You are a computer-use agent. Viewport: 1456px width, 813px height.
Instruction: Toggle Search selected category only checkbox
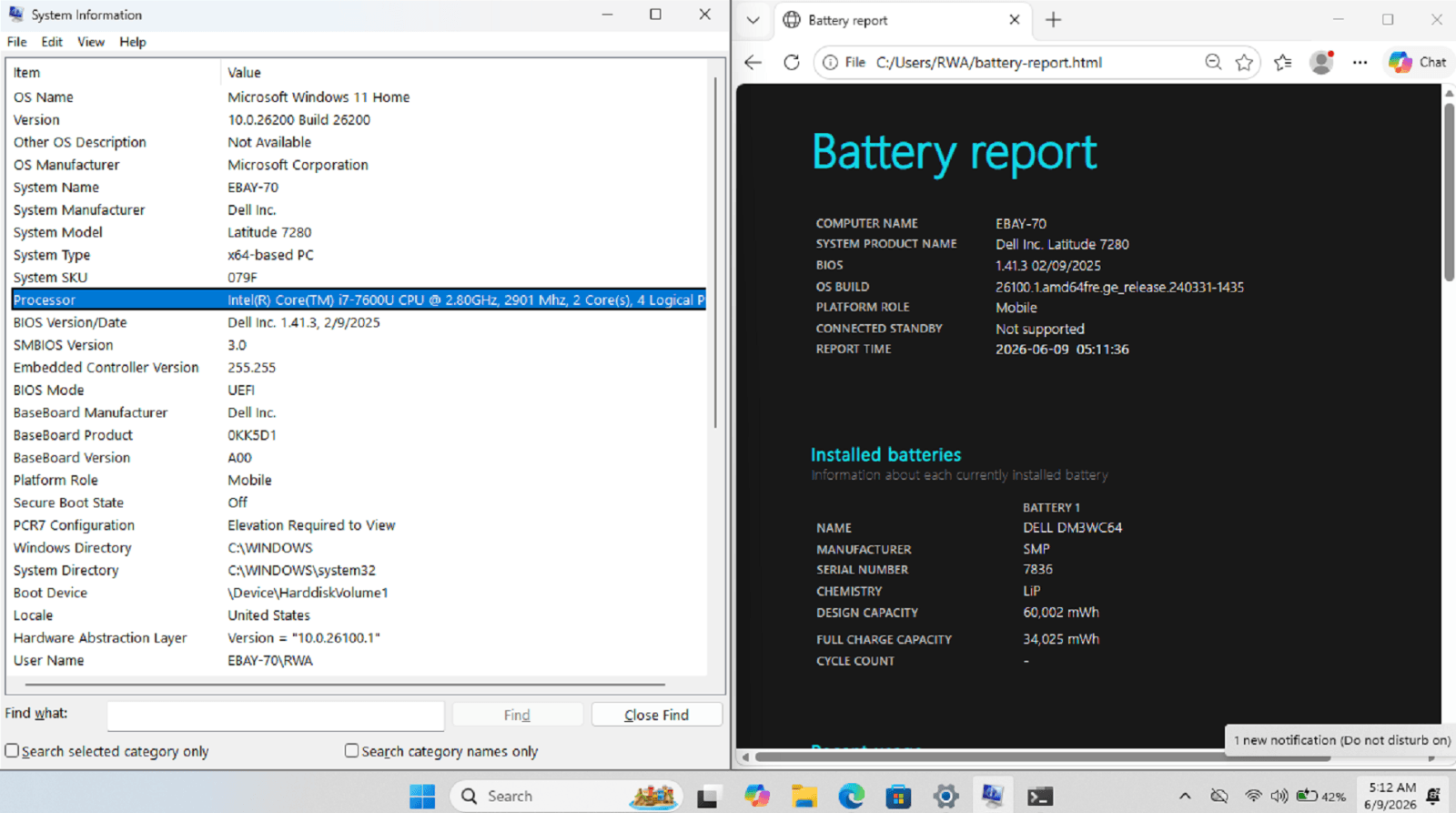[x=12, y=751]
